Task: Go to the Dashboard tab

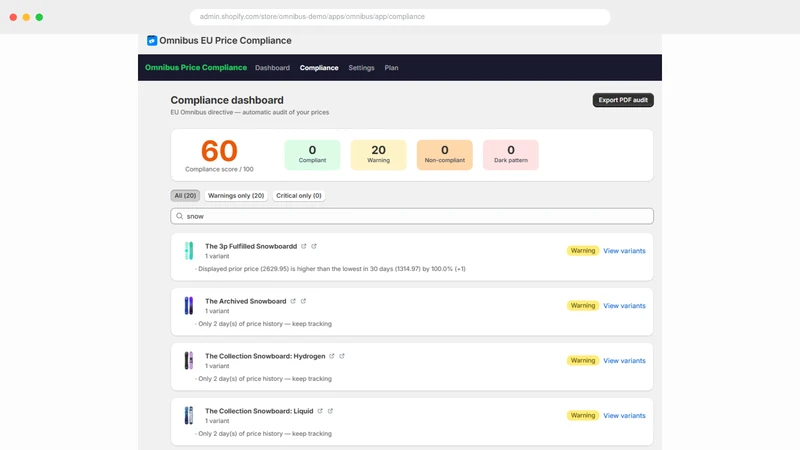Action: (272, 68)
